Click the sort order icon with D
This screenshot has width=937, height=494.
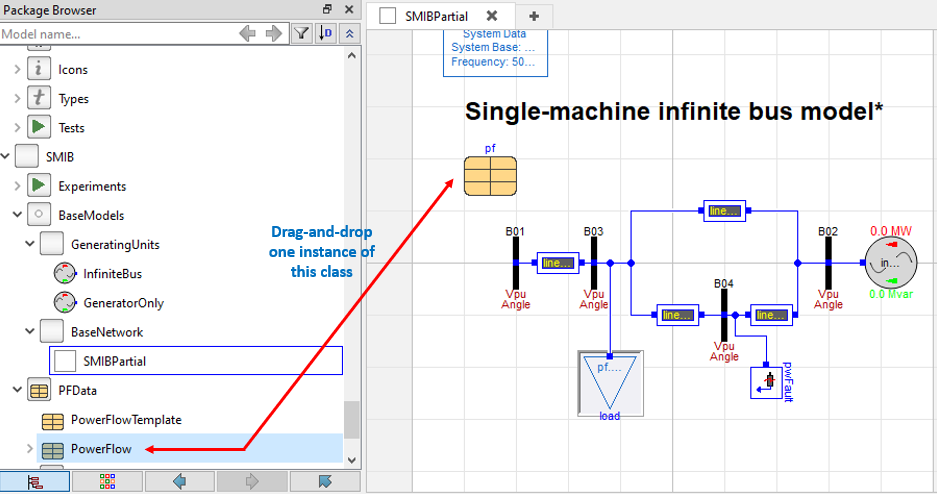pyautogui.click(x=326, y=33)
